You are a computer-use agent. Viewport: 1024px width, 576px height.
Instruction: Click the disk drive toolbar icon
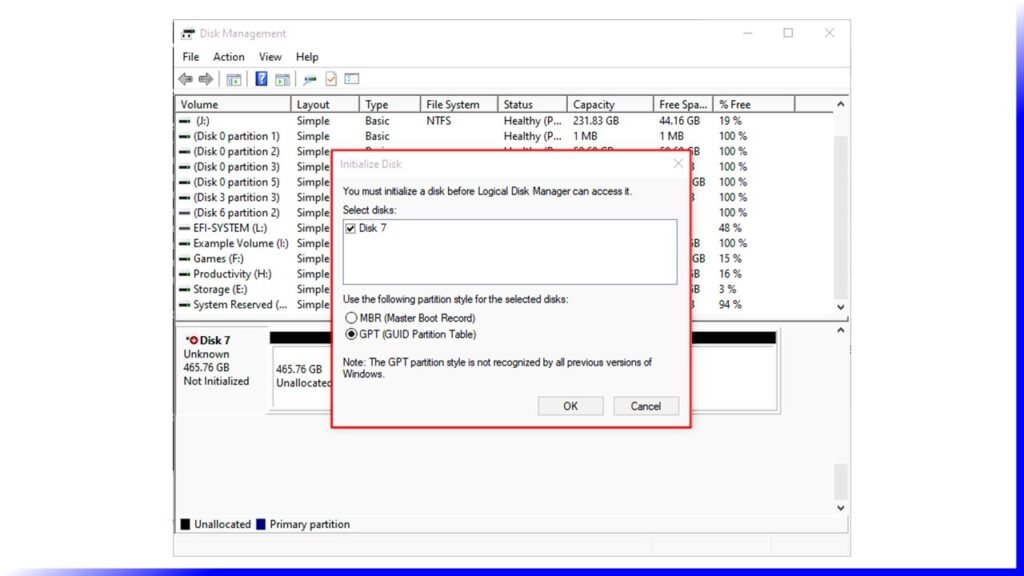(x=310, y=79)
